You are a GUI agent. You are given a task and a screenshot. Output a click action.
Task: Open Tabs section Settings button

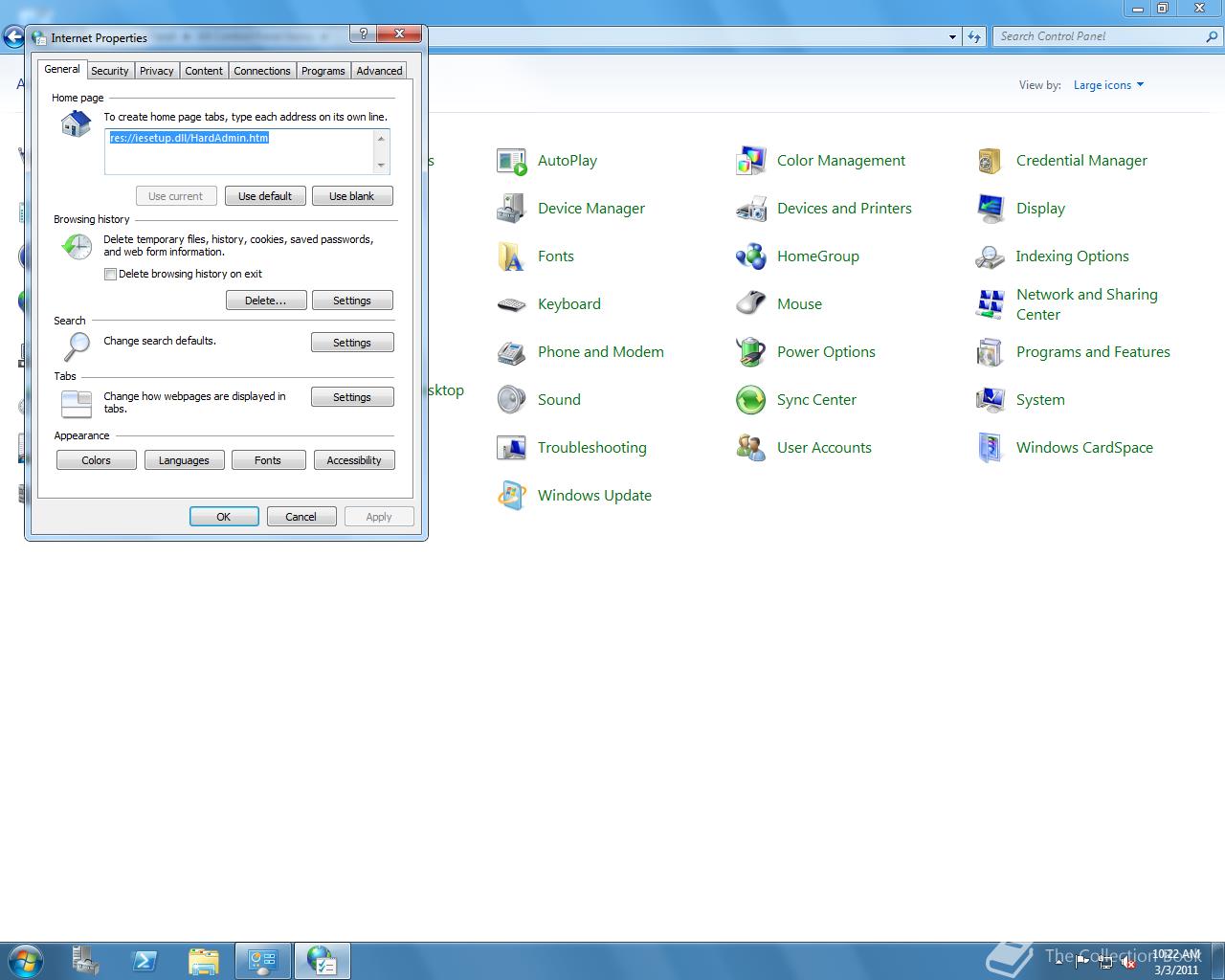(352, 397)
